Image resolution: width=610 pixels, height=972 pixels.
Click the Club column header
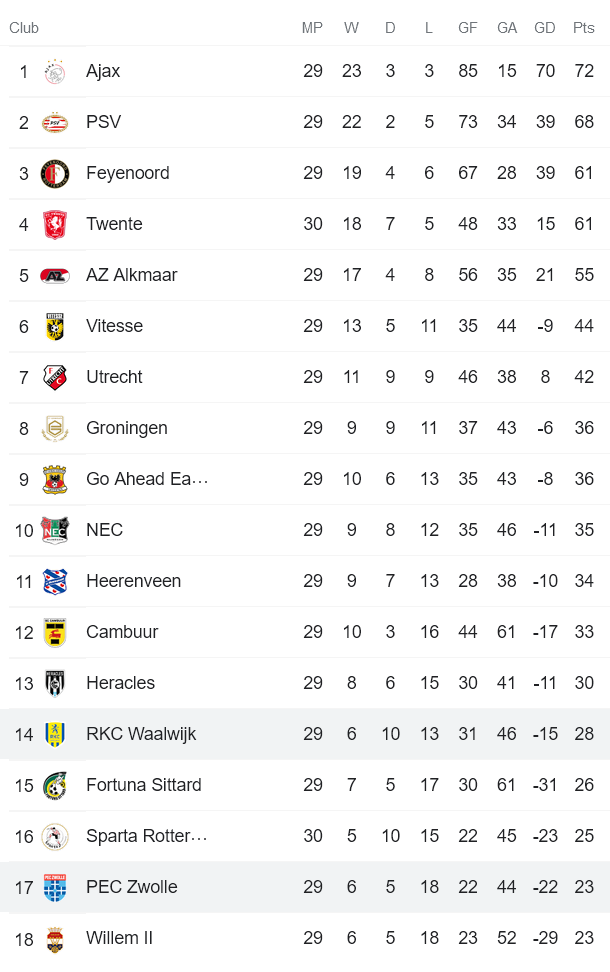click(x=24, y=28)
